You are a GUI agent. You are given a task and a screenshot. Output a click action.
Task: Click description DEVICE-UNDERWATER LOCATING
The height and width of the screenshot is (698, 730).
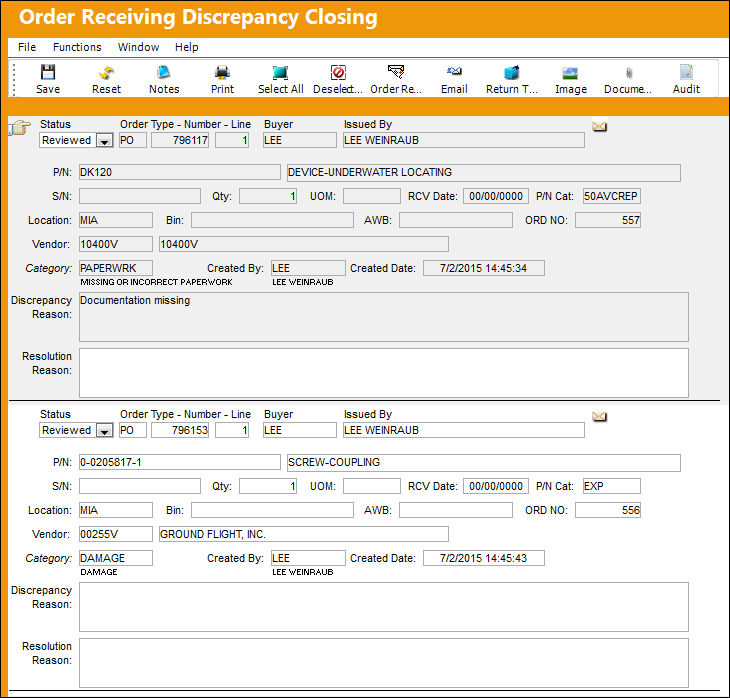[x=484, y=172]
